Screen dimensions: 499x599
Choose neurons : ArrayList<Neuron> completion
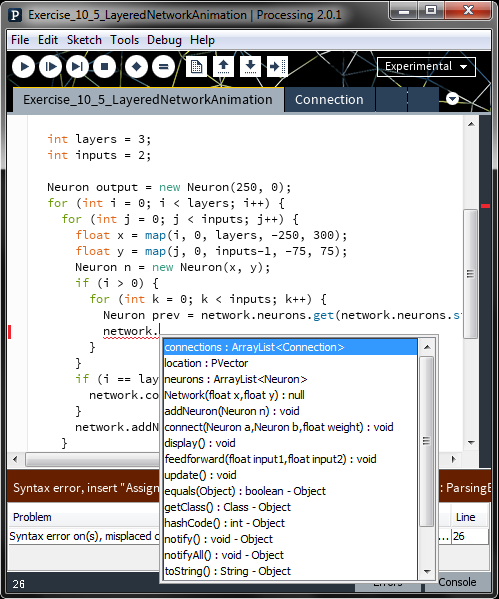[x=290, y=379]
